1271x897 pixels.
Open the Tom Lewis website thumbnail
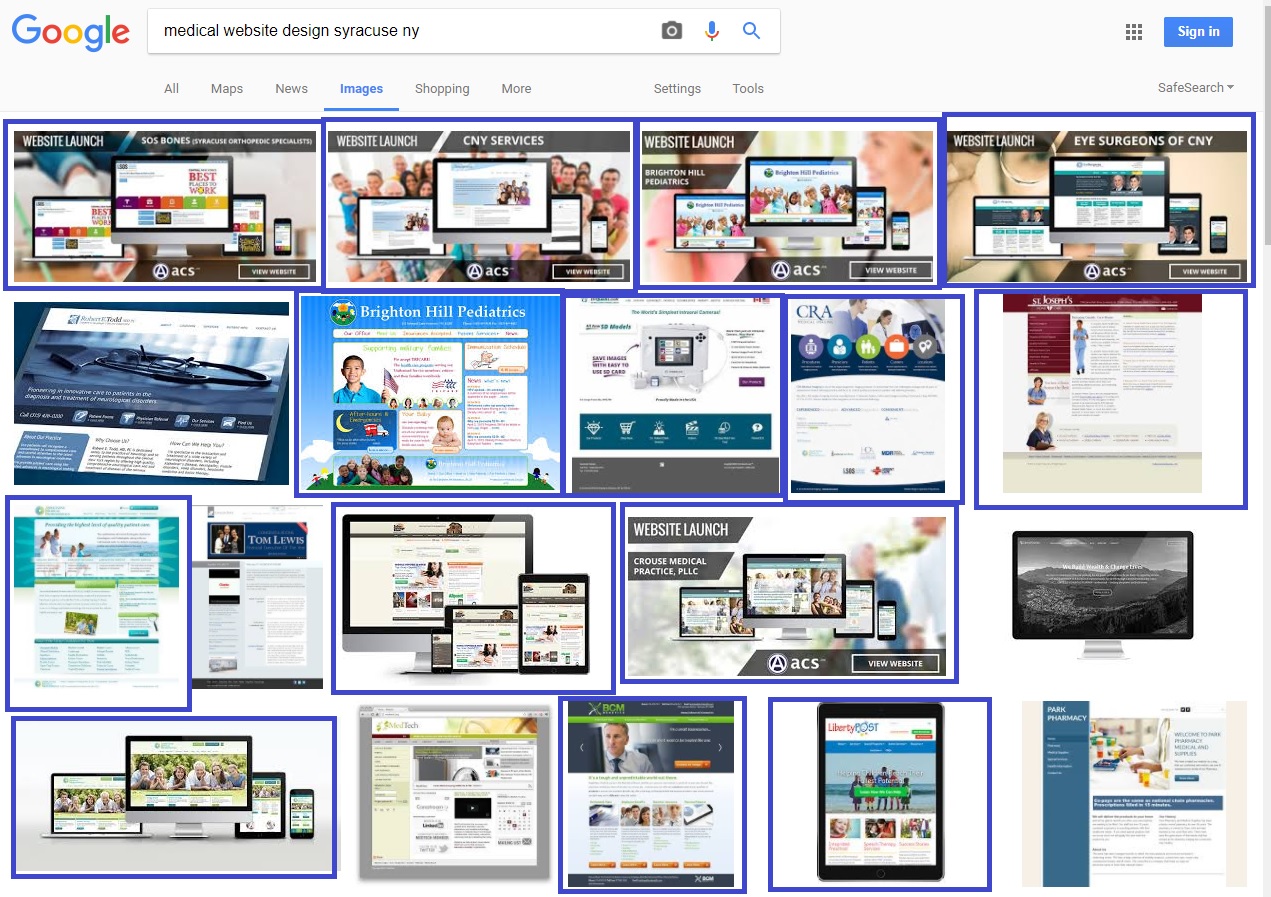tap(259, 597)
